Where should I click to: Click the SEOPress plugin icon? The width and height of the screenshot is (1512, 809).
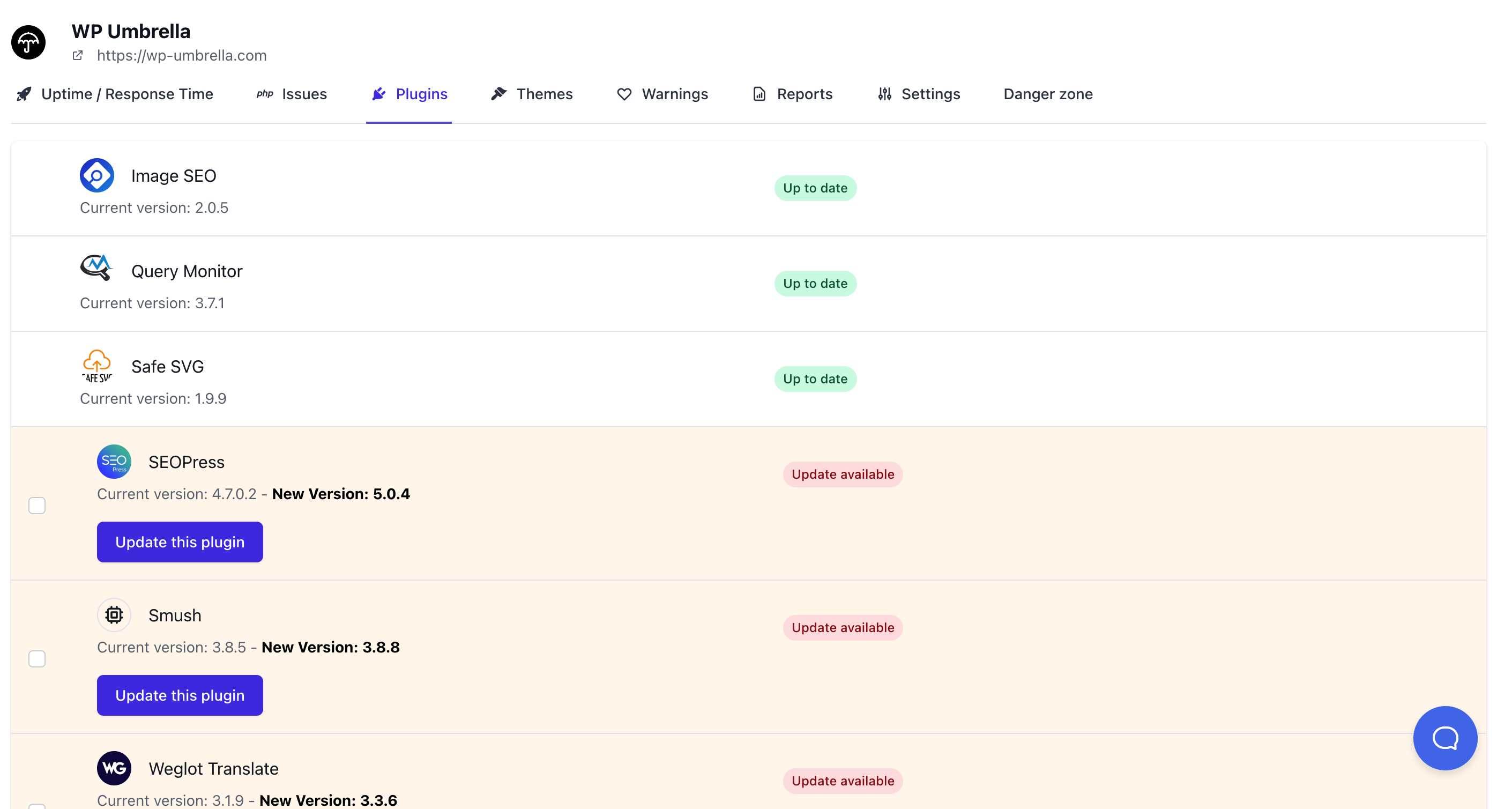114,462
